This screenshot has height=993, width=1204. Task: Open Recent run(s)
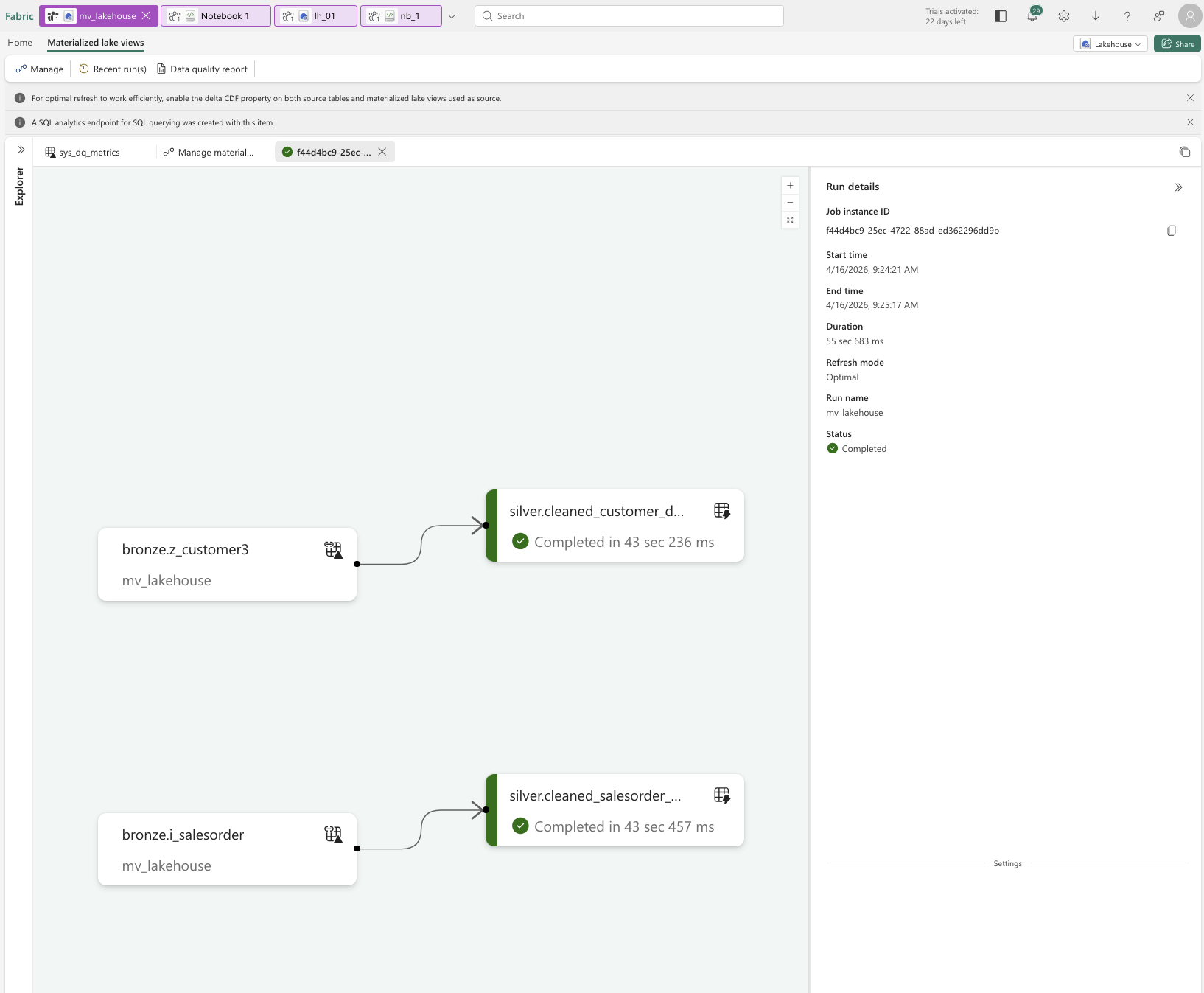(113, 69)
